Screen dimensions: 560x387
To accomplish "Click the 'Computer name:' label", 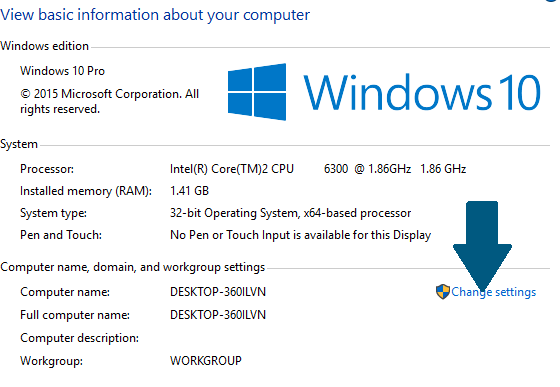I will (65, 292).
